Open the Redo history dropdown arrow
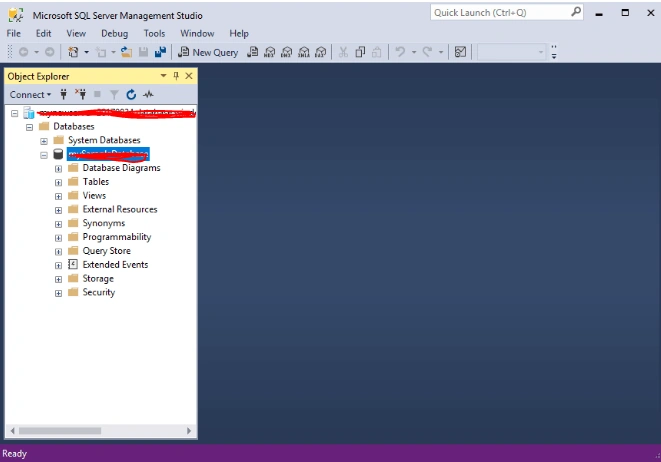This screenshot has height=462, width=661. click(441, 52)
